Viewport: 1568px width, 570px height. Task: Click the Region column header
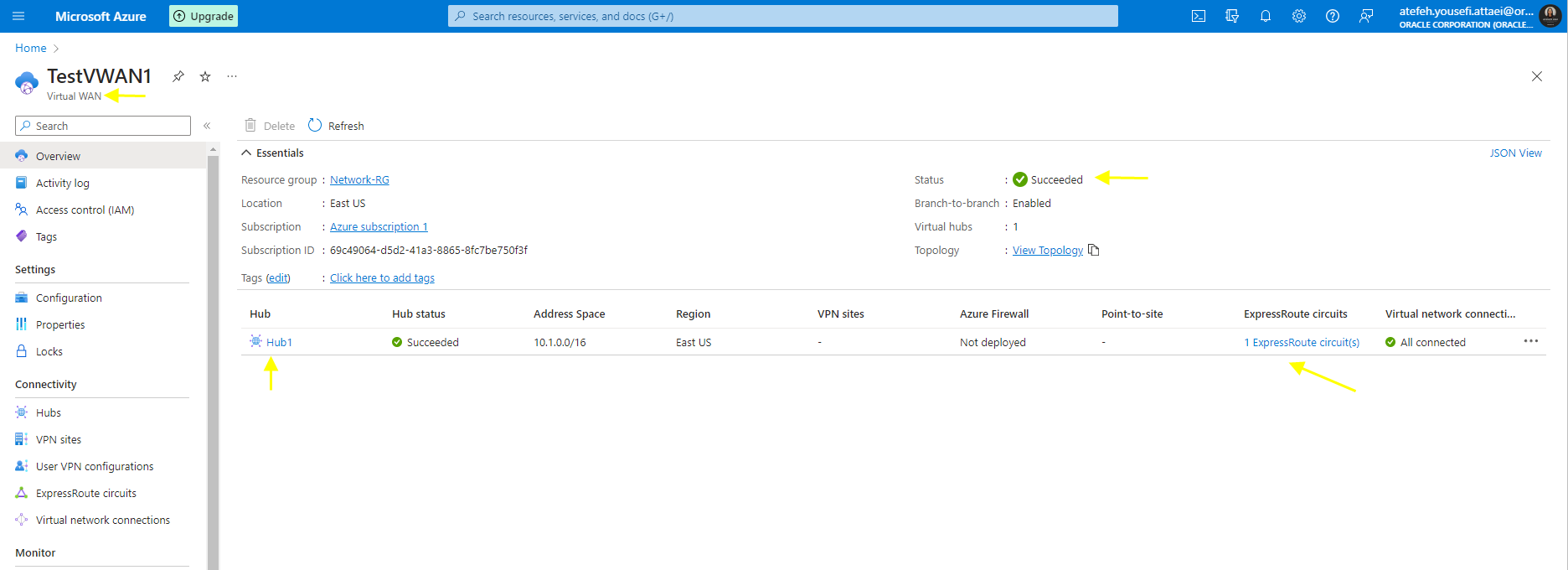[693, 313]
